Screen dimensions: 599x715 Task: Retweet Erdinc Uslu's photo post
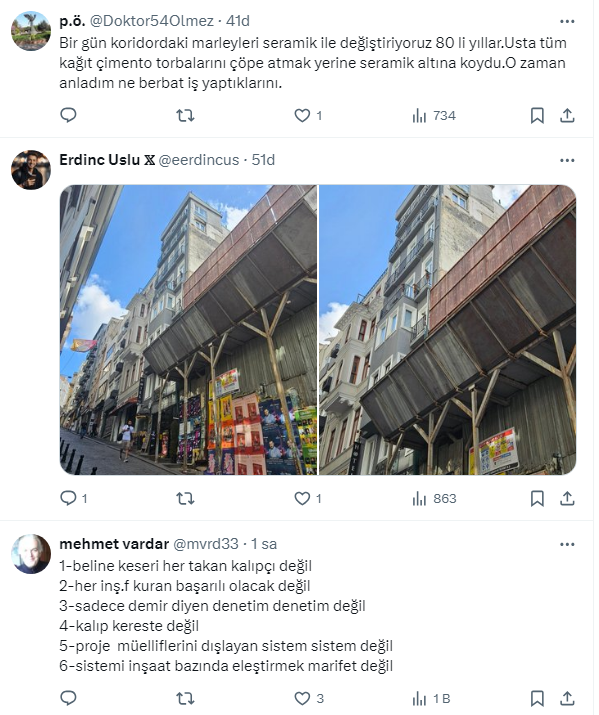186,498
